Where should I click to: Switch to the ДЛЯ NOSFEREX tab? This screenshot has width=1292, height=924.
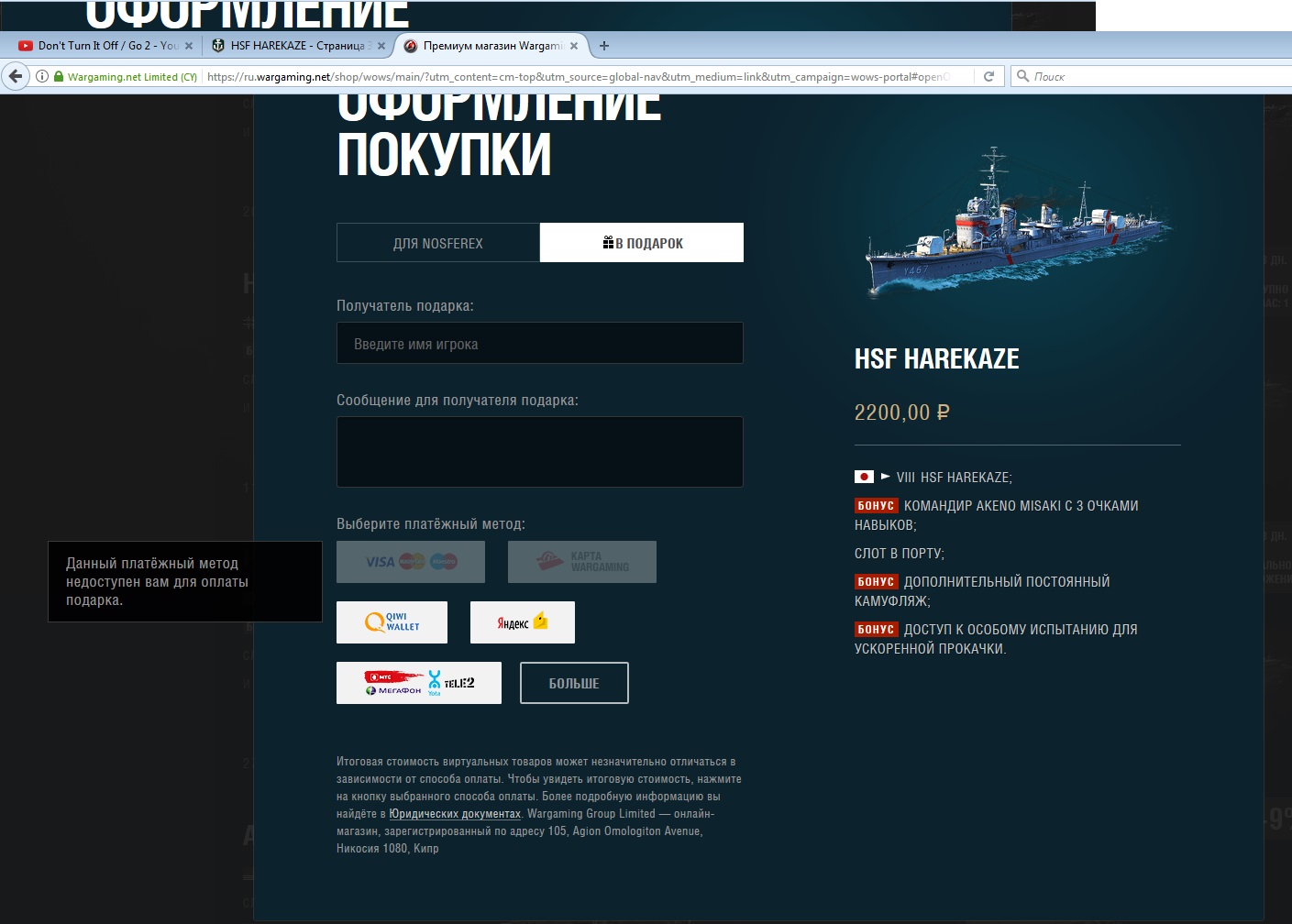pyautogui.click(x=437, y=243)
